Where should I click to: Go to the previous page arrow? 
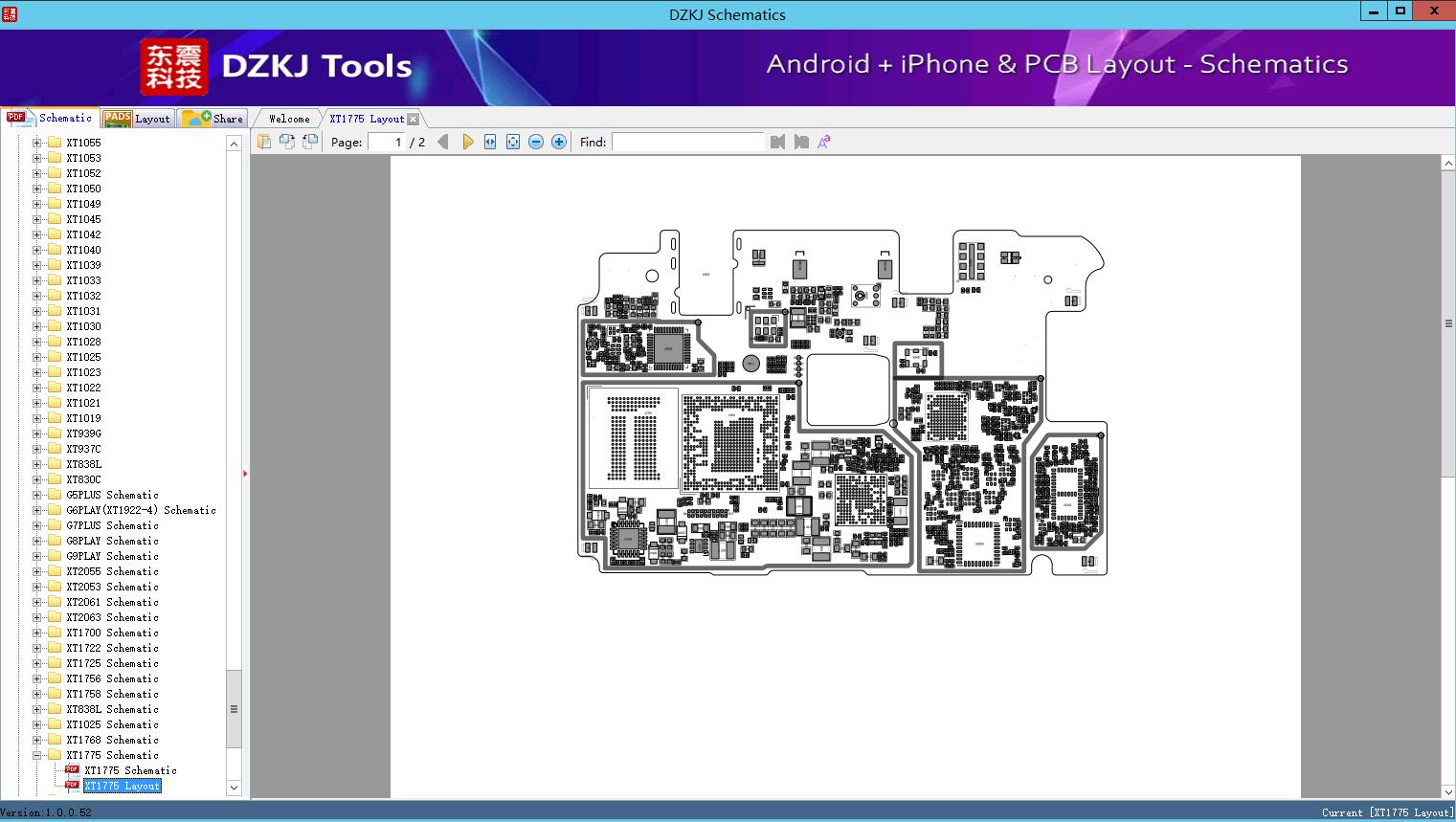[442, 142]
